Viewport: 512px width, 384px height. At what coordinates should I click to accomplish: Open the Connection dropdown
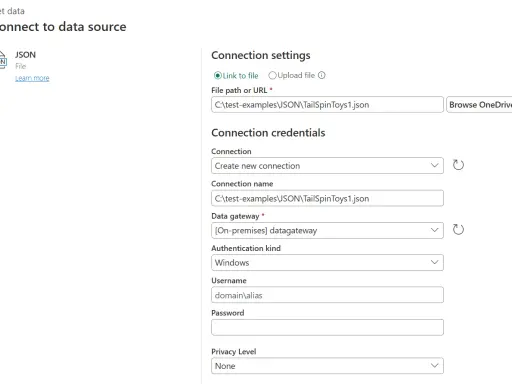coord(327,166)
